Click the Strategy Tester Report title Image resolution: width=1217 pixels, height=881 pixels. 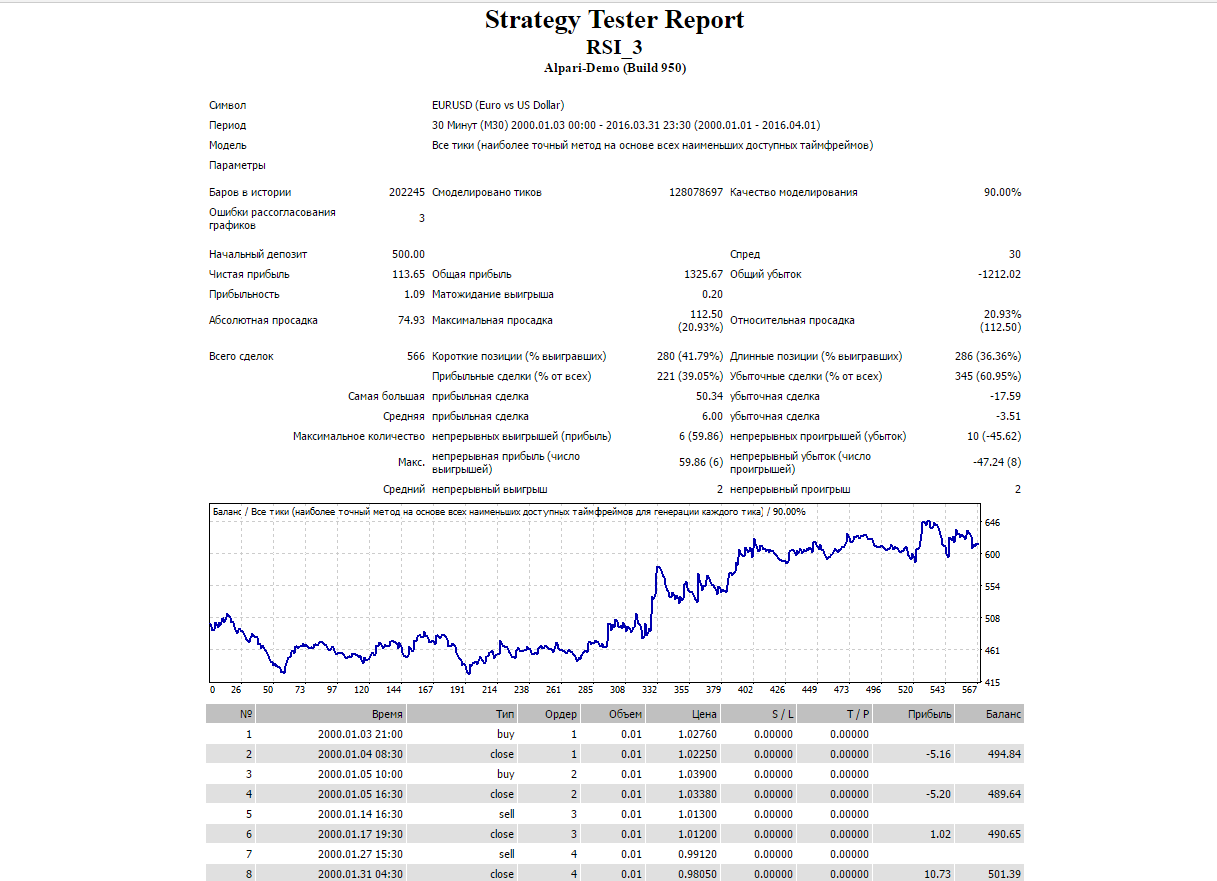click(x=614, y=20)
